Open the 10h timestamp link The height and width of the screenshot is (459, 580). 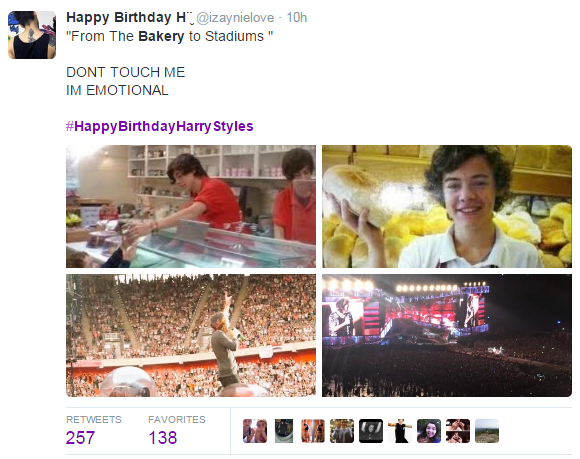(x=297, y=17)
